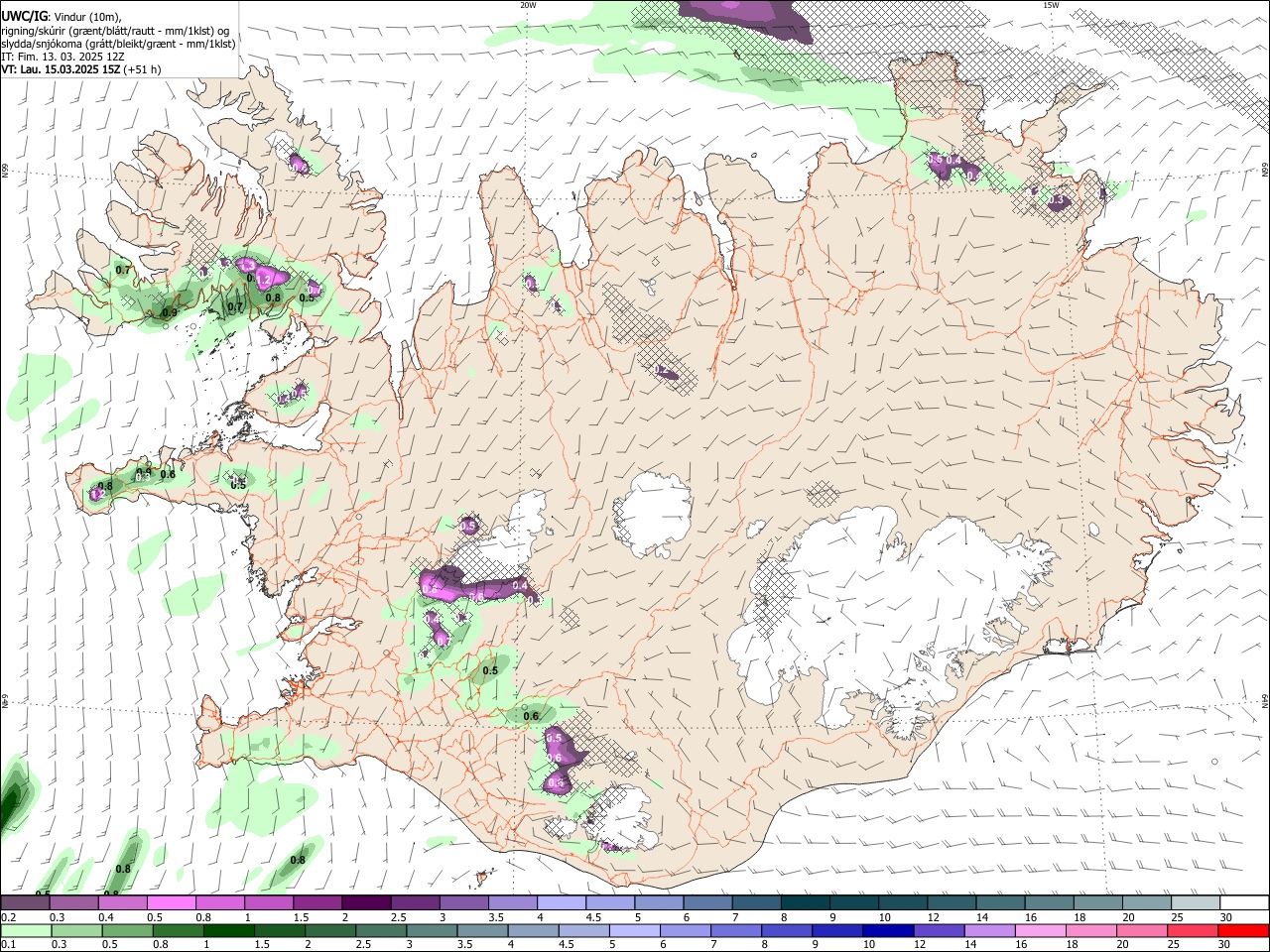Select top legend swatch between 18 and 20
This screenshot has height=952, width=1270.
(1097, 902)
